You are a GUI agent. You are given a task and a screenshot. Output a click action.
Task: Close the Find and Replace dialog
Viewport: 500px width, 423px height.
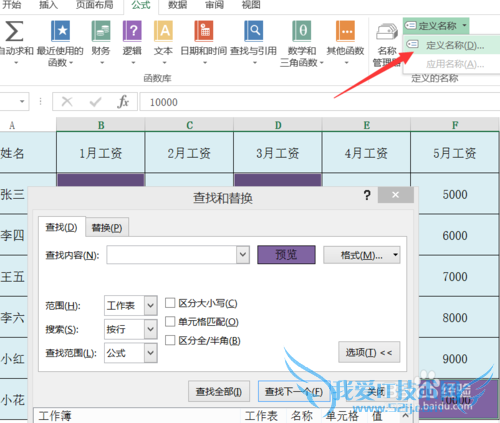coord(396,195)
